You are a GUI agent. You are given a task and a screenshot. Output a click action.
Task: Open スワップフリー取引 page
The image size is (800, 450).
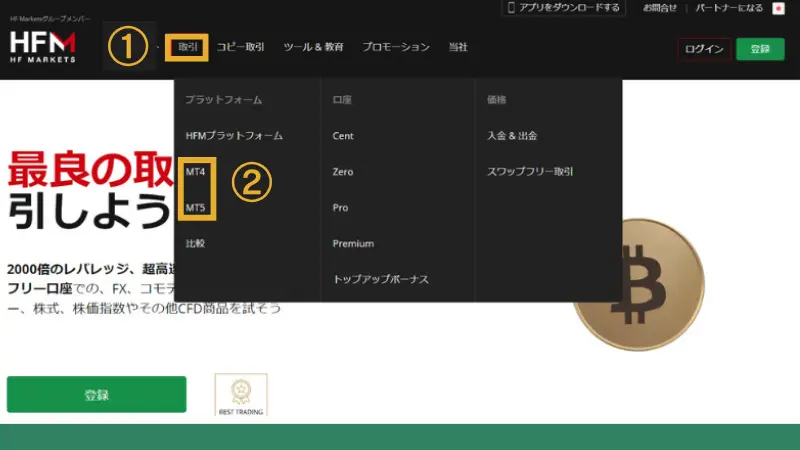530,171
